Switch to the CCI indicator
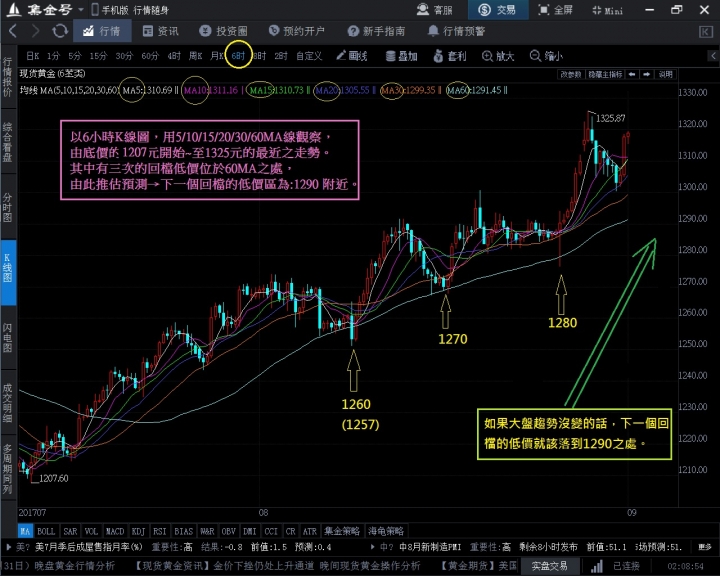720x576 pixels. point(271,531)
